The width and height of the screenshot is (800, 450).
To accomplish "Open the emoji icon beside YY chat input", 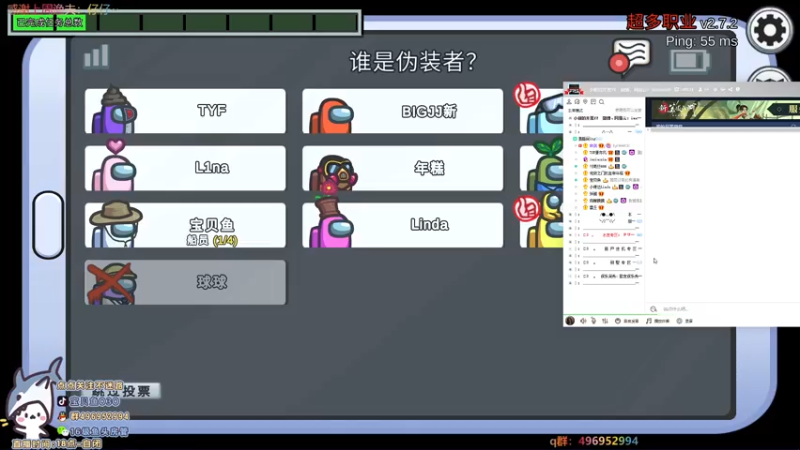I will point(654,309).
